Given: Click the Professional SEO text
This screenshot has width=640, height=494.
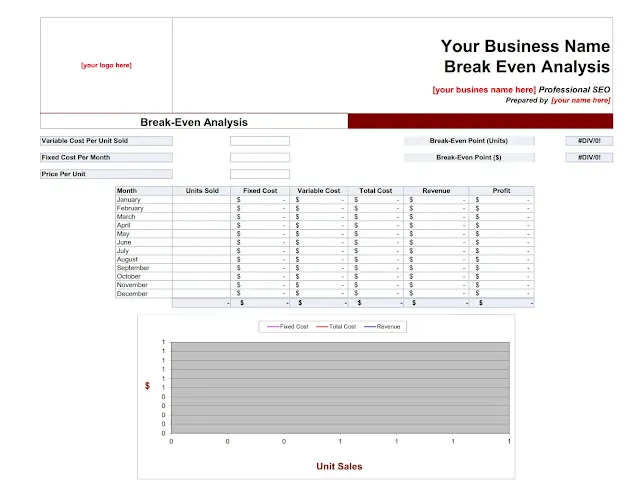Looking at the screenshot, I should pos(574,90).
